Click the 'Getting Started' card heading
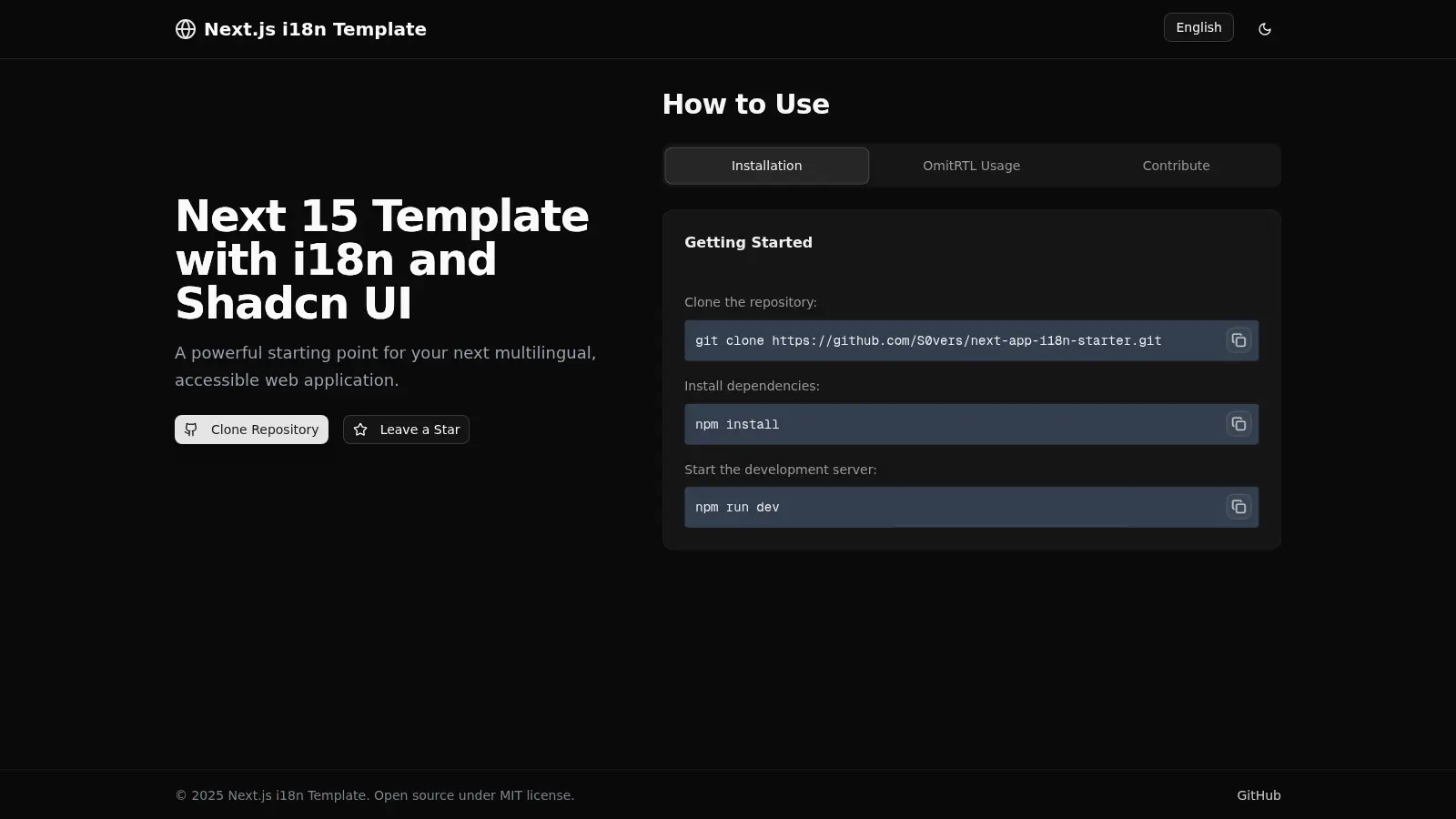This screenshot has height=819, width=1456. (x=748, y=242)
